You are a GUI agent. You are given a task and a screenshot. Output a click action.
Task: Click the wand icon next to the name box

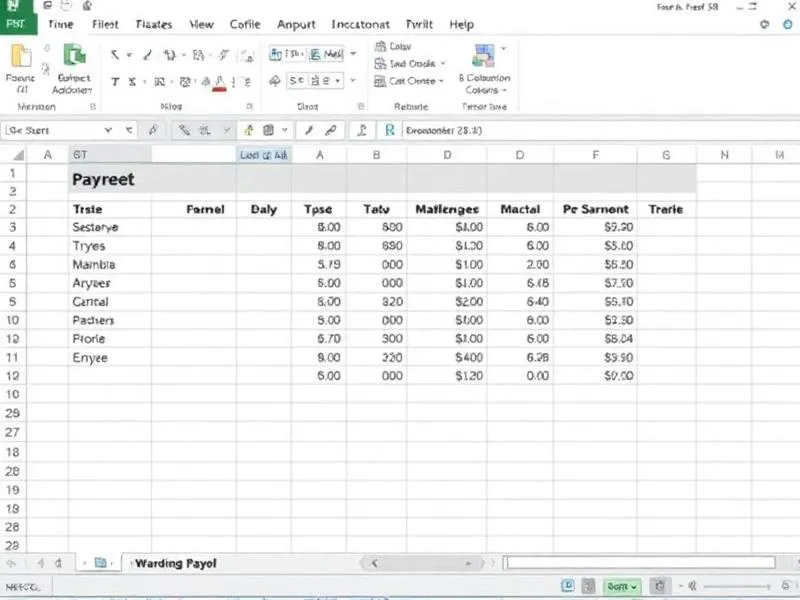coord(153,130)
